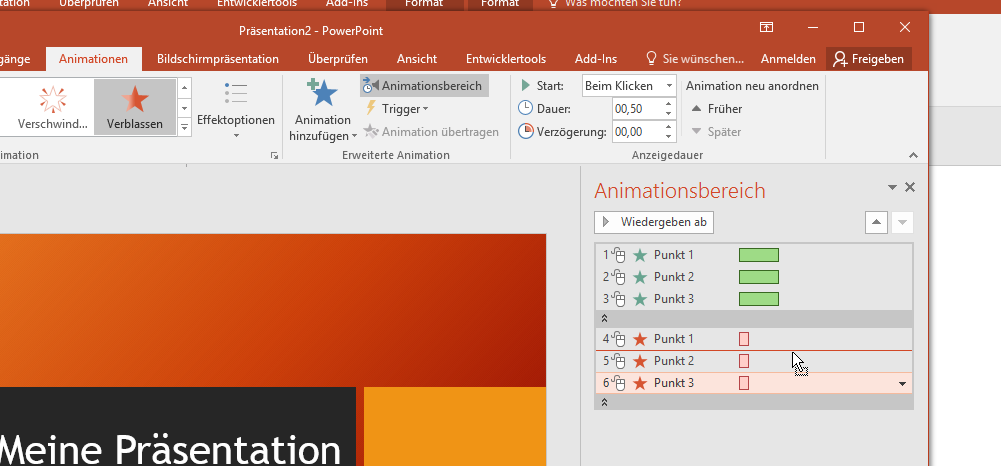Click red timing marker of animation 6
Image resolution: width=1001 pixels, height=466 pixels.
tap(744, 383)
